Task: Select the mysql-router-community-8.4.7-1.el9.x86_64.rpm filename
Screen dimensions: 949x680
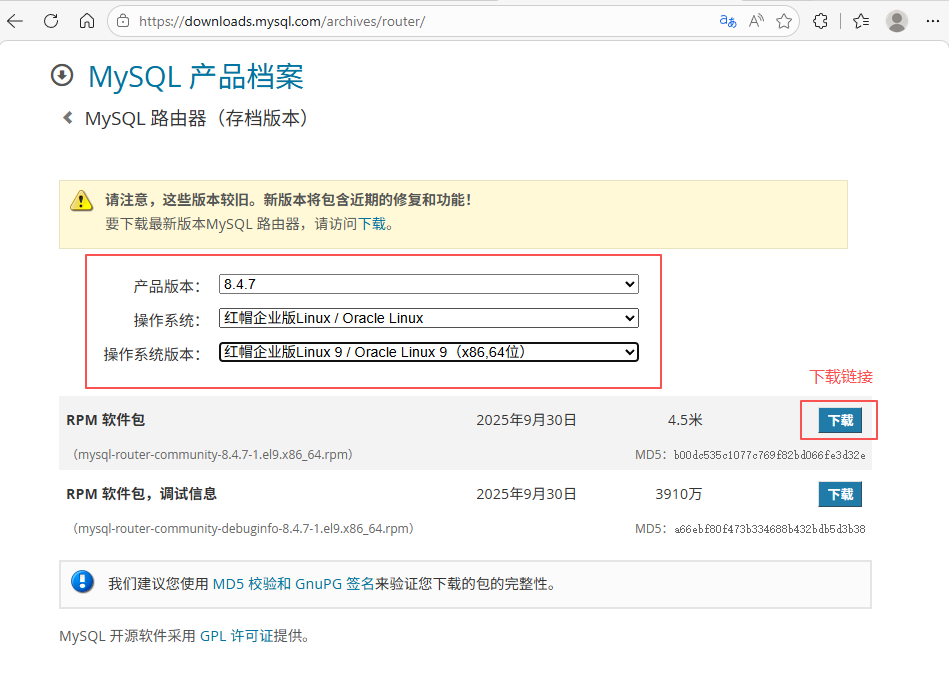Action: [x=213, y=454]
